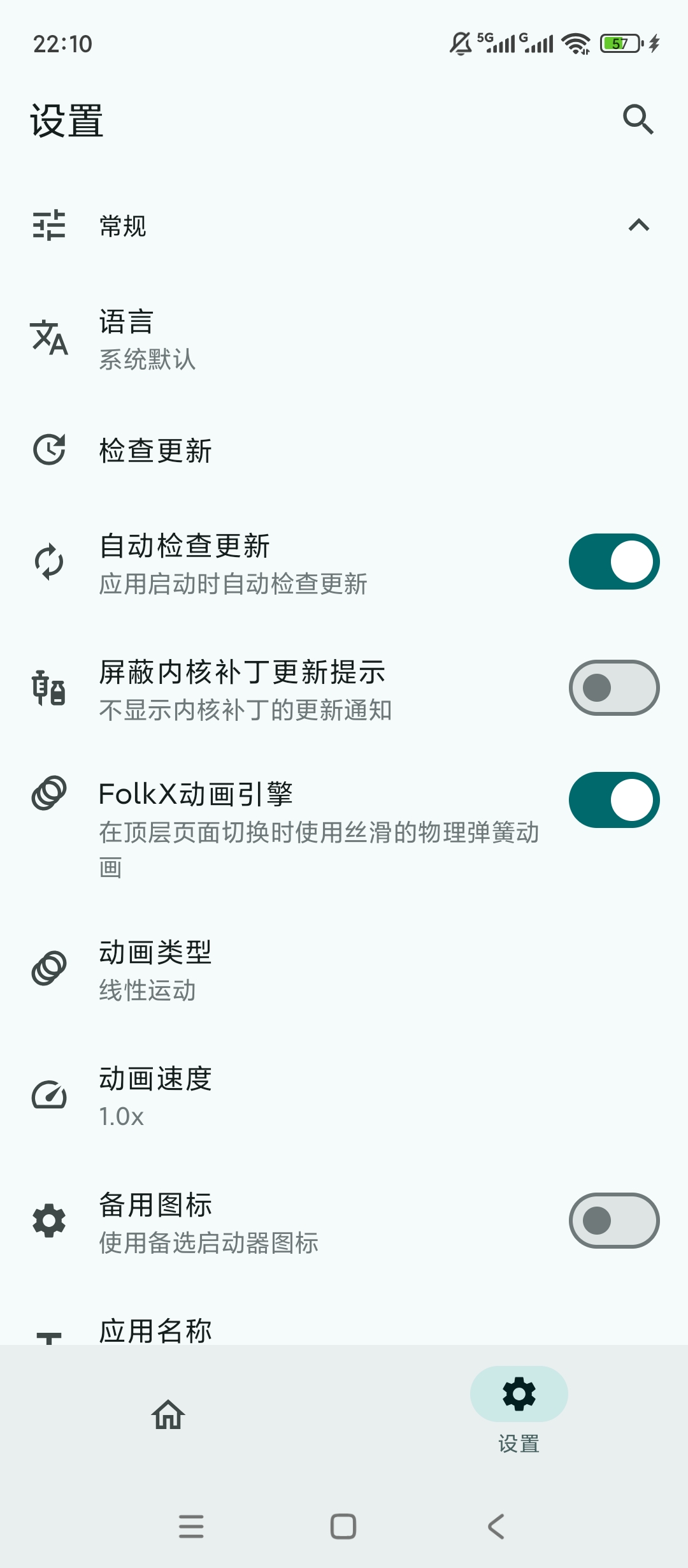The height and width of the screenshot is (1568, 688).
Task: Tap the 检查更新 clock-refresh icon
Action: (x=49, y=450)
